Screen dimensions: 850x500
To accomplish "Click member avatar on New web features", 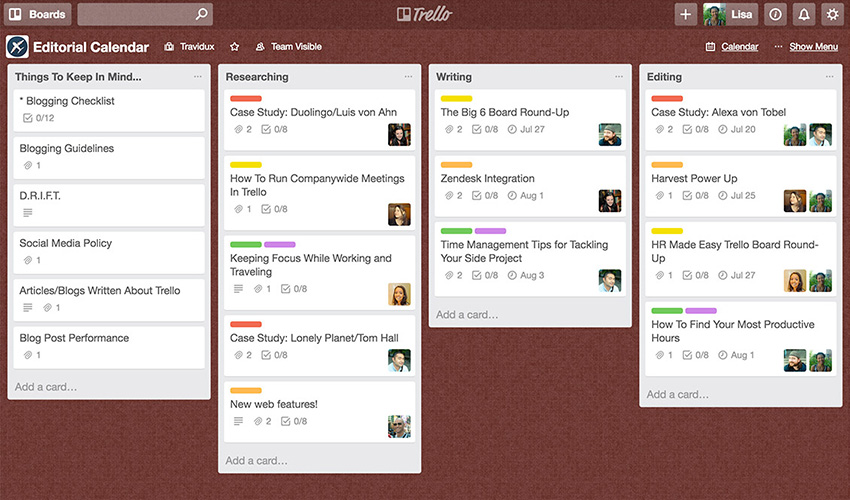I will [x=400, y=426].
